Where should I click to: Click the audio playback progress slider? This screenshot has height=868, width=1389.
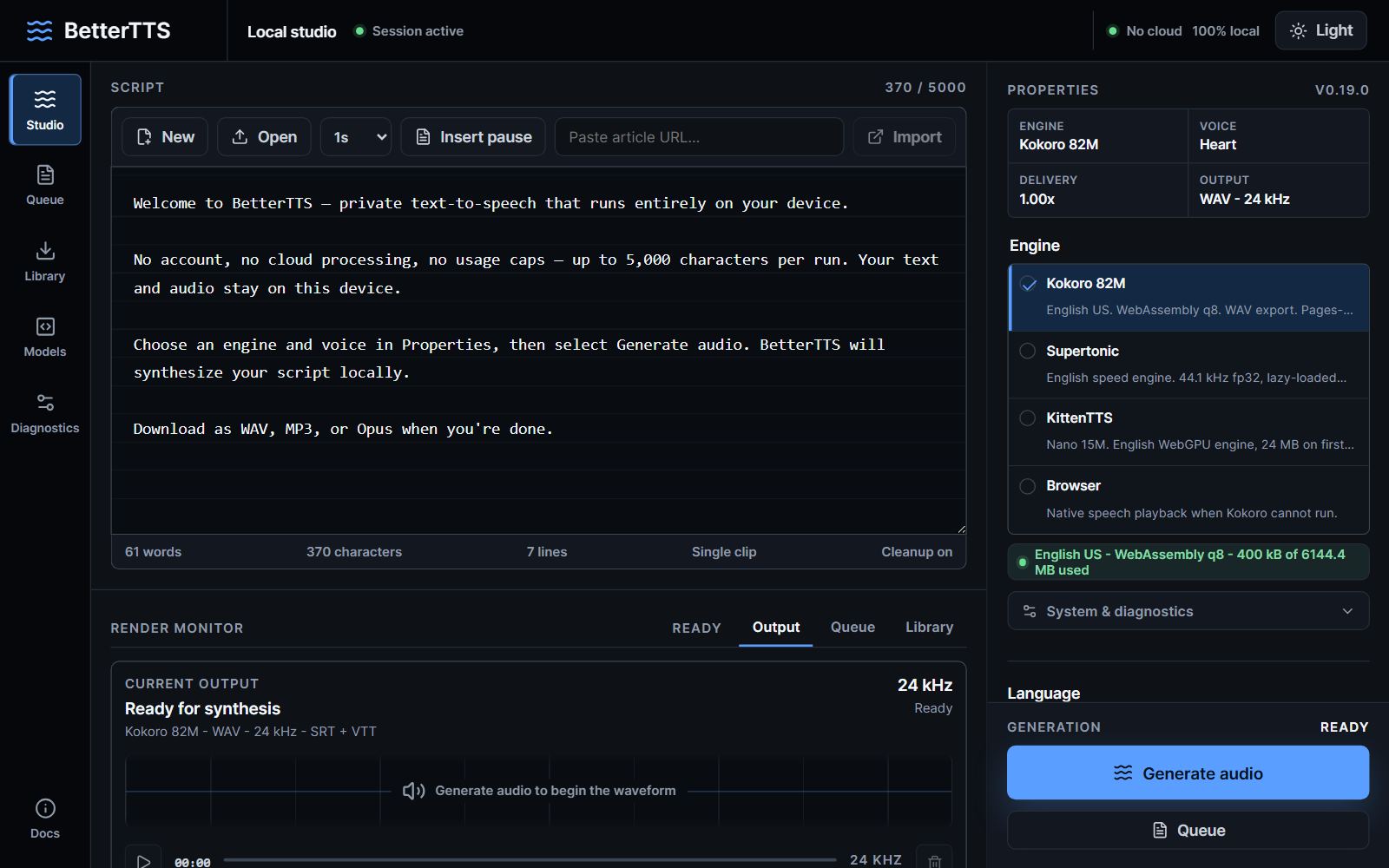530,860
